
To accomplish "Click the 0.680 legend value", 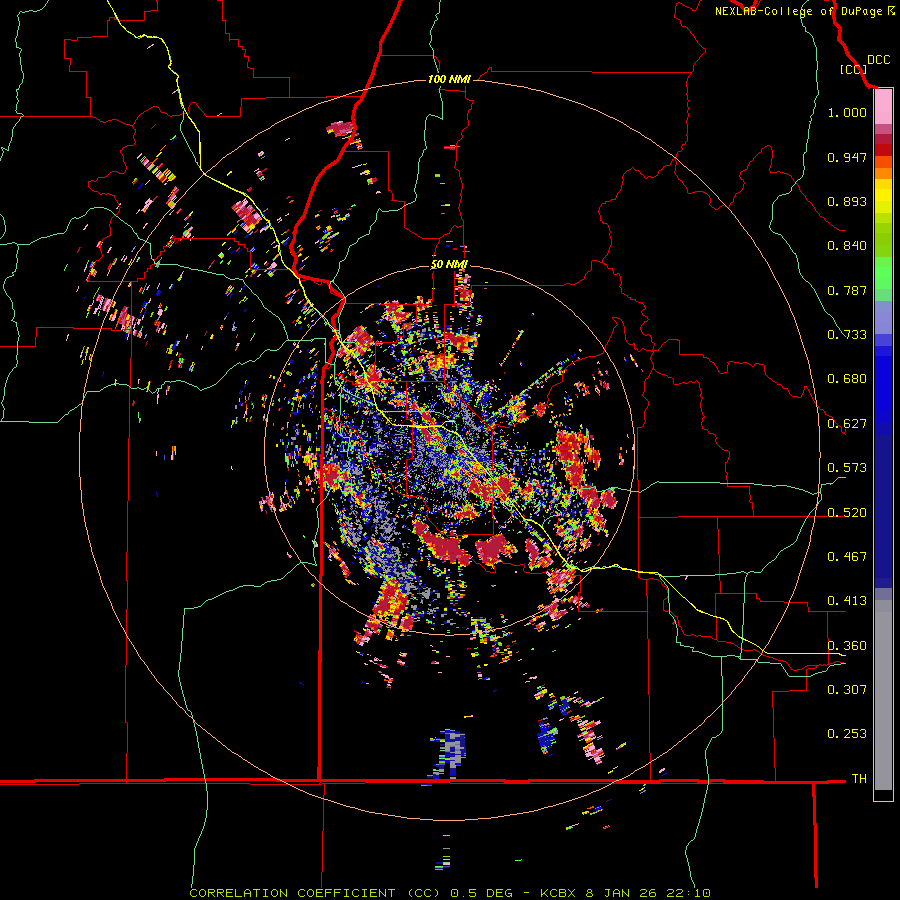I will (x=847, y=379).
